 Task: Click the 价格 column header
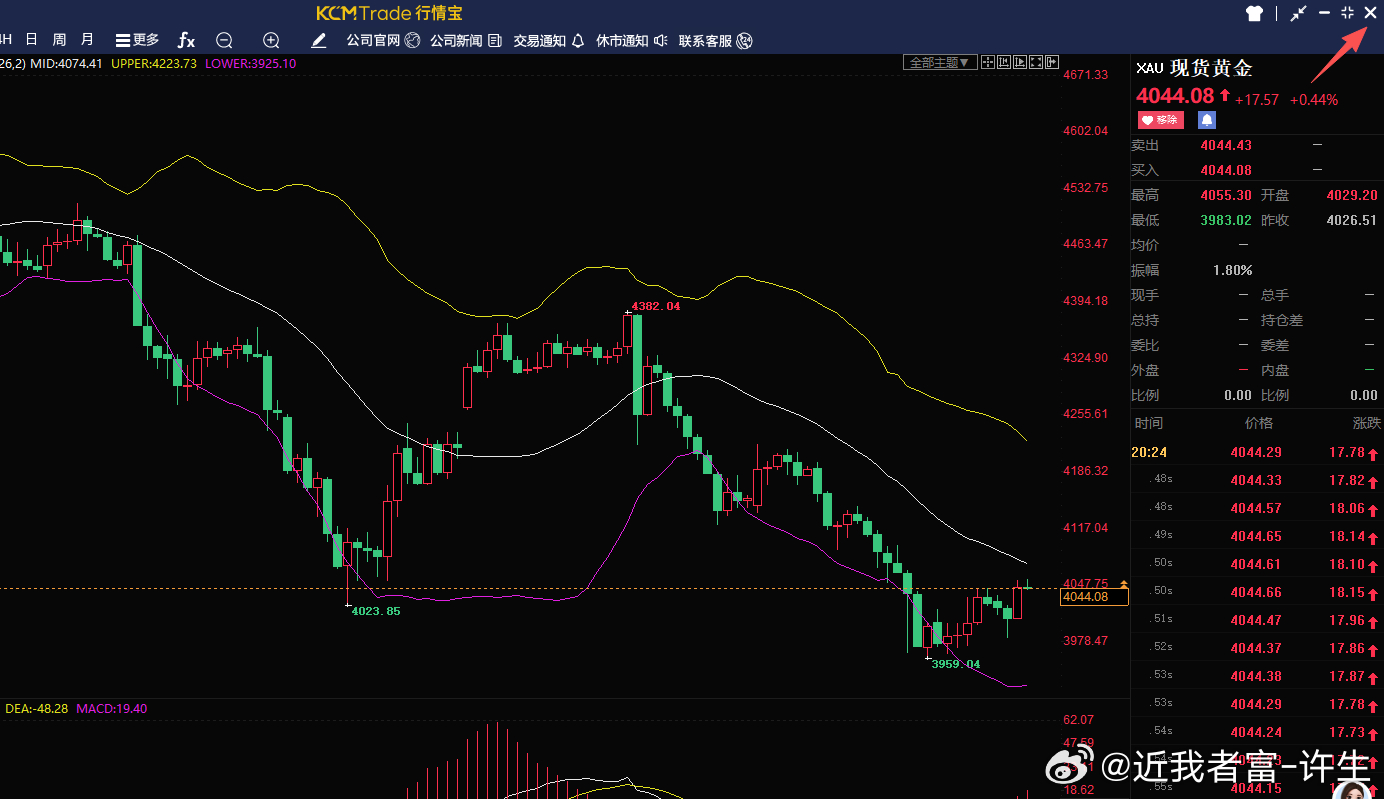pyautogui.click(x=1259, y=423)
